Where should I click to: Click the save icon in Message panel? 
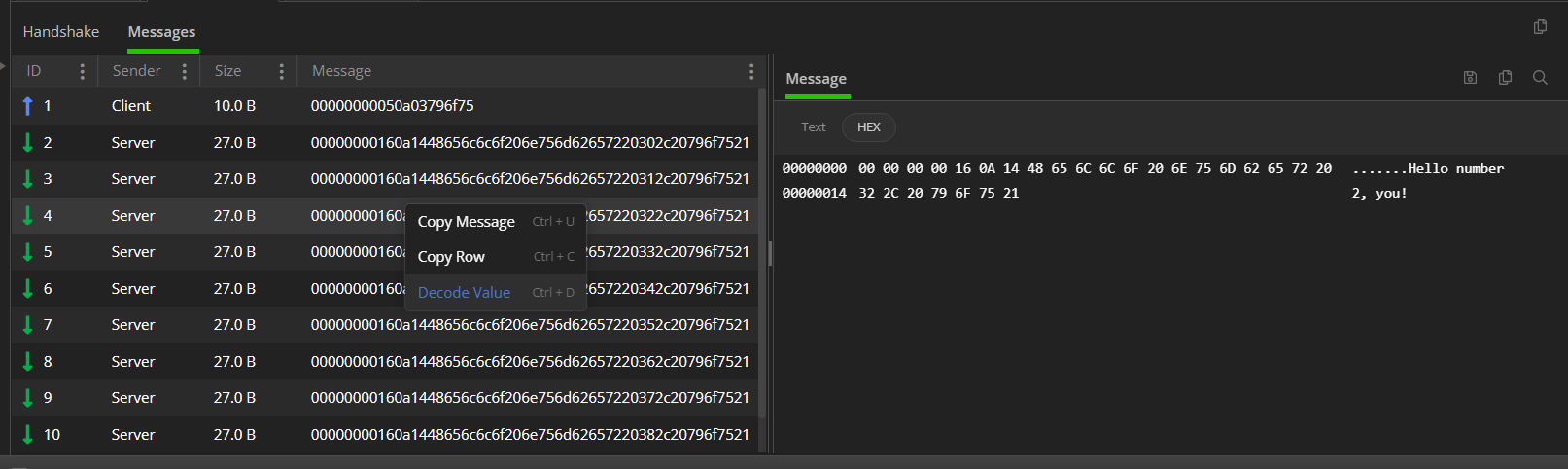(x=1470, y=78)
